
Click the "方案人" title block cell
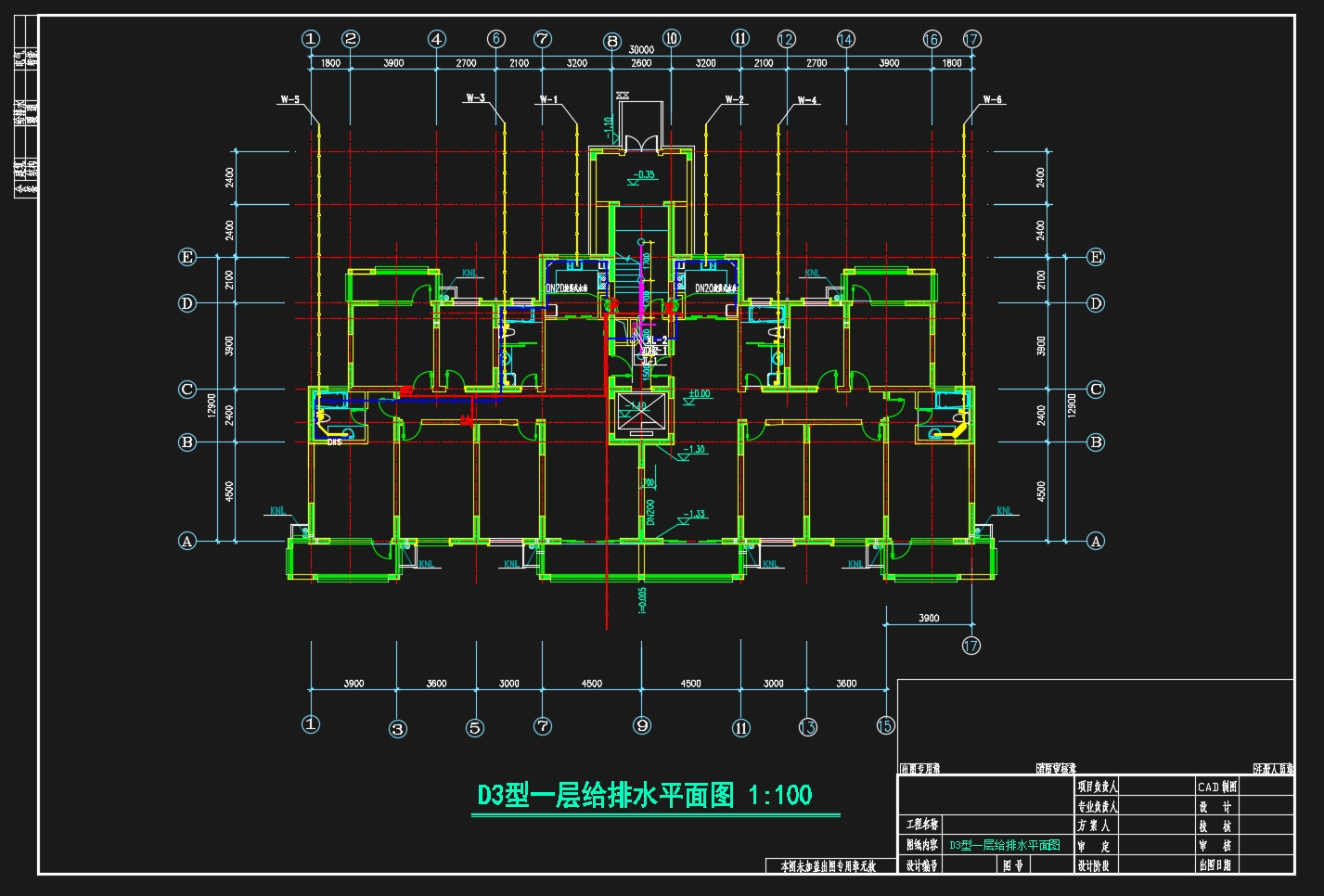point(1093,826)
